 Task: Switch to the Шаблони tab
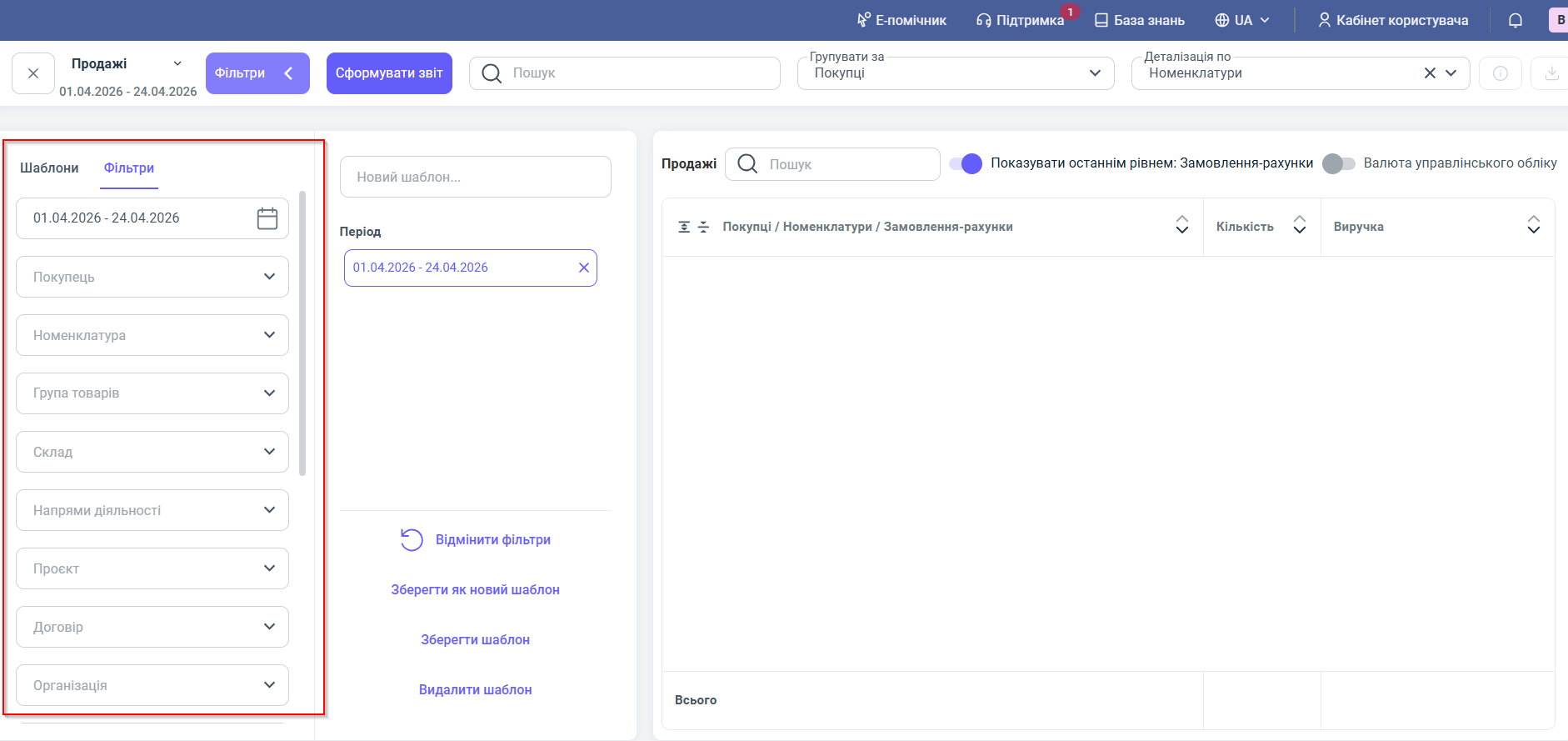pyautogui.click(x=49, y=168)
